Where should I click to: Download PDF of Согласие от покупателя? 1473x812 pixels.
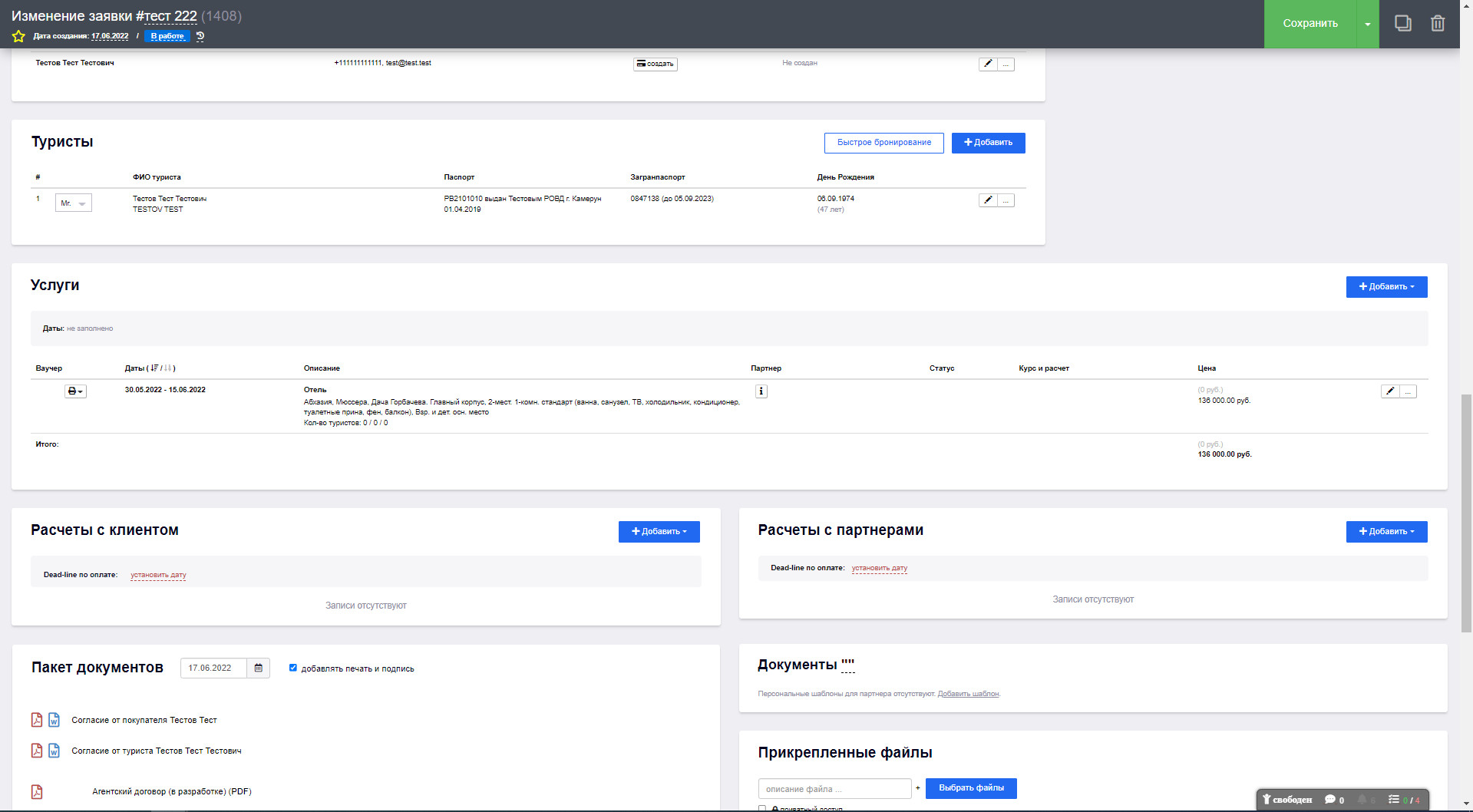pos(37,720)
